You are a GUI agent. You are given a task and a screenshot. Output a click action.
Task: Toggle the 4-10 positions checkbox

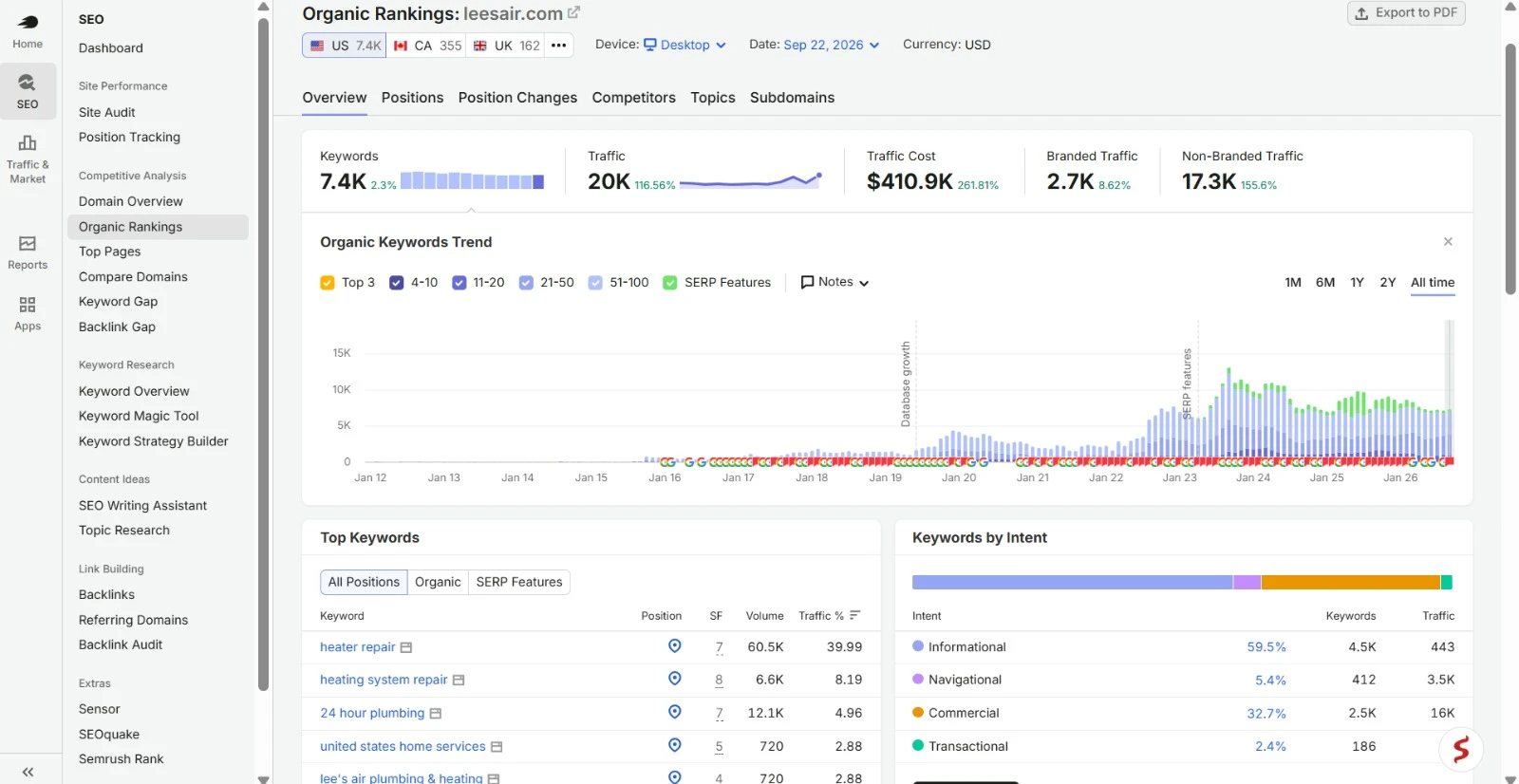pyautogui.click(x=397, y=283)
